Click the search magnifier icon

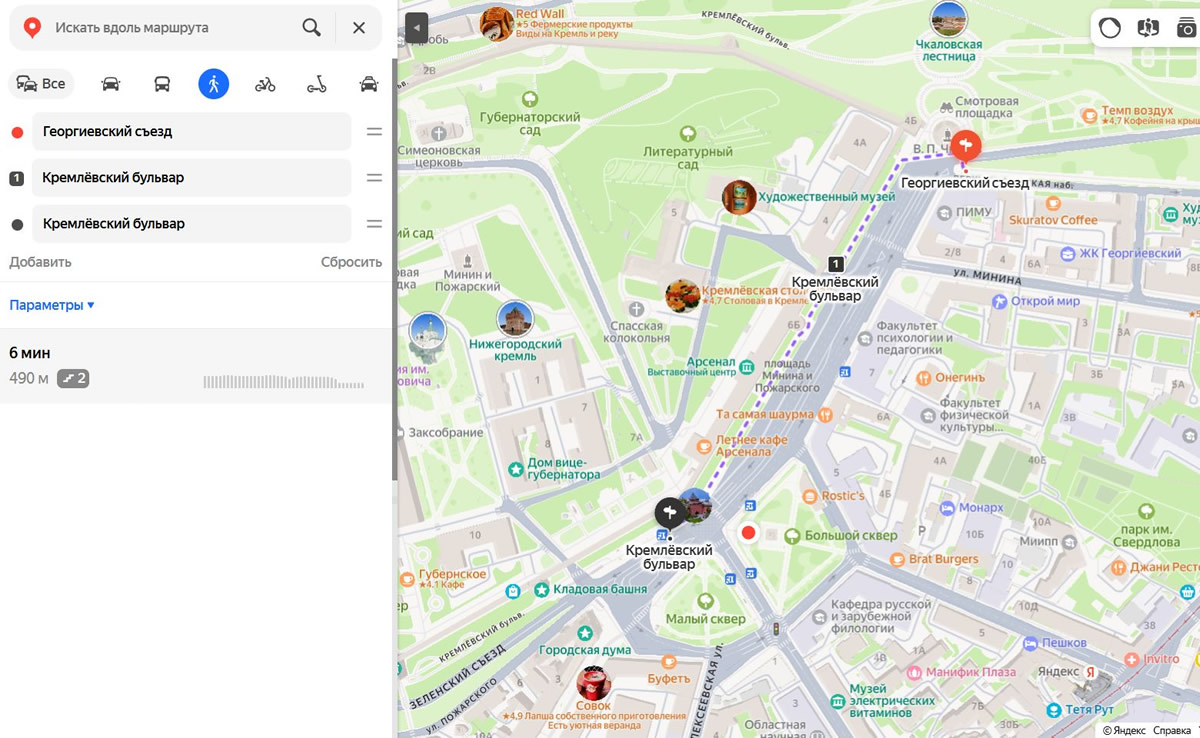pos(312,28)
